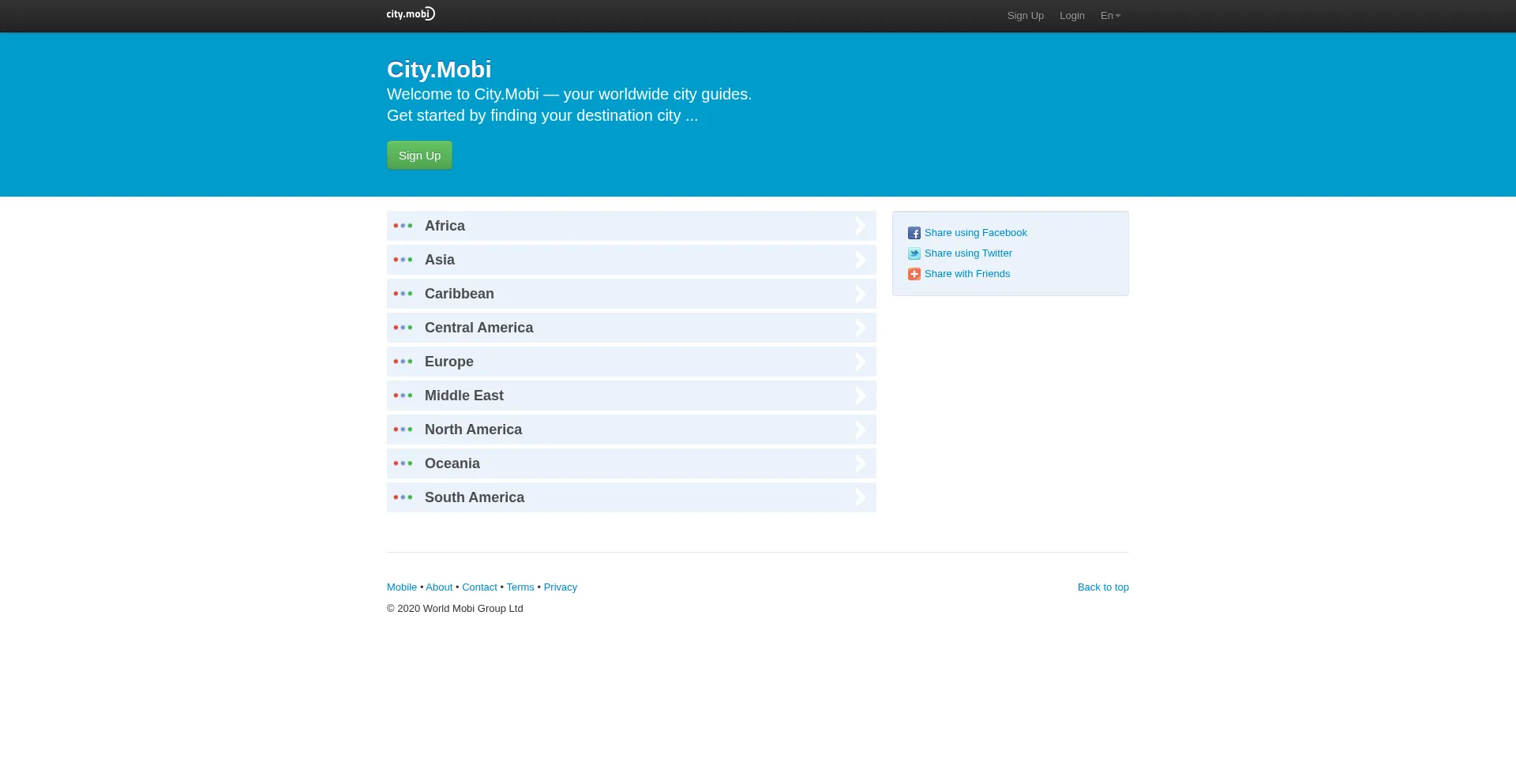Viewport: 1516px width, 784px height.
Task: Click the three-dot icon beside Africa
Action: coord(403,226)
